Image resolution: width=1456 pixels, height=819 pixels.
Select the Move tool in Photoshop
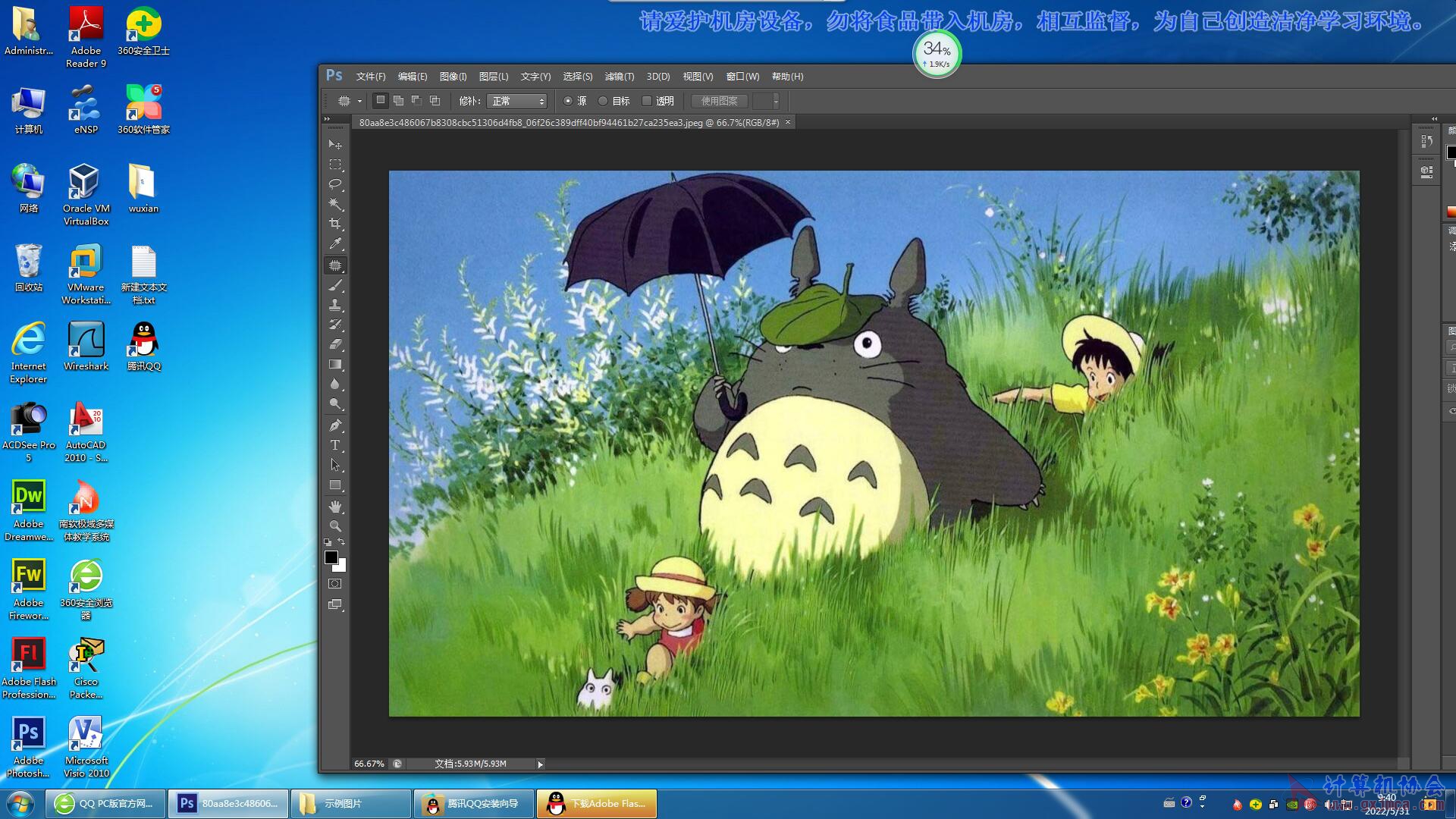click(x=335, y=144)
